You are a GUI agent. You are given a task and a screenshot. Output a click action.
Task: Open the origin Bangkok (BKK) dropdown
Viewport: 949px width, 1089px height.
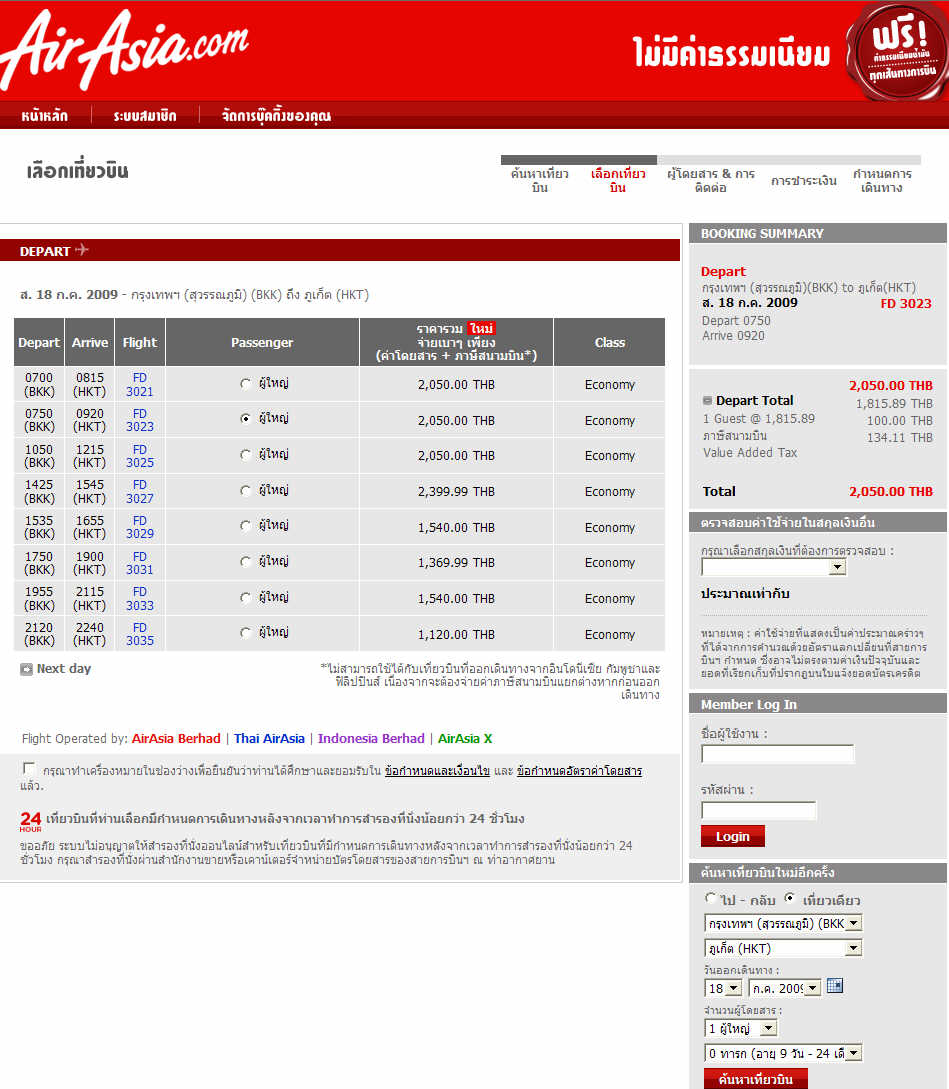tap(783, 924)
